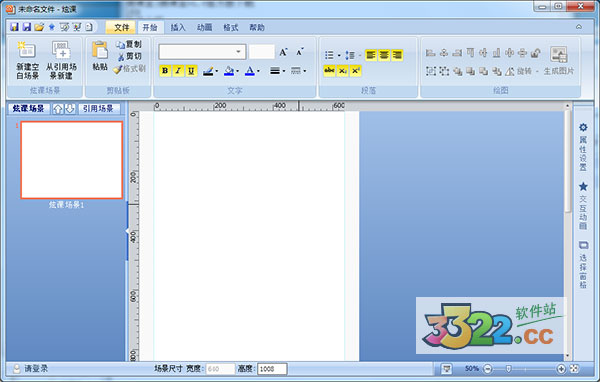The height and width of the screenshot is (382, 600).
Task: Click the Login (请登录) link
Action: (x=36, y=369)
